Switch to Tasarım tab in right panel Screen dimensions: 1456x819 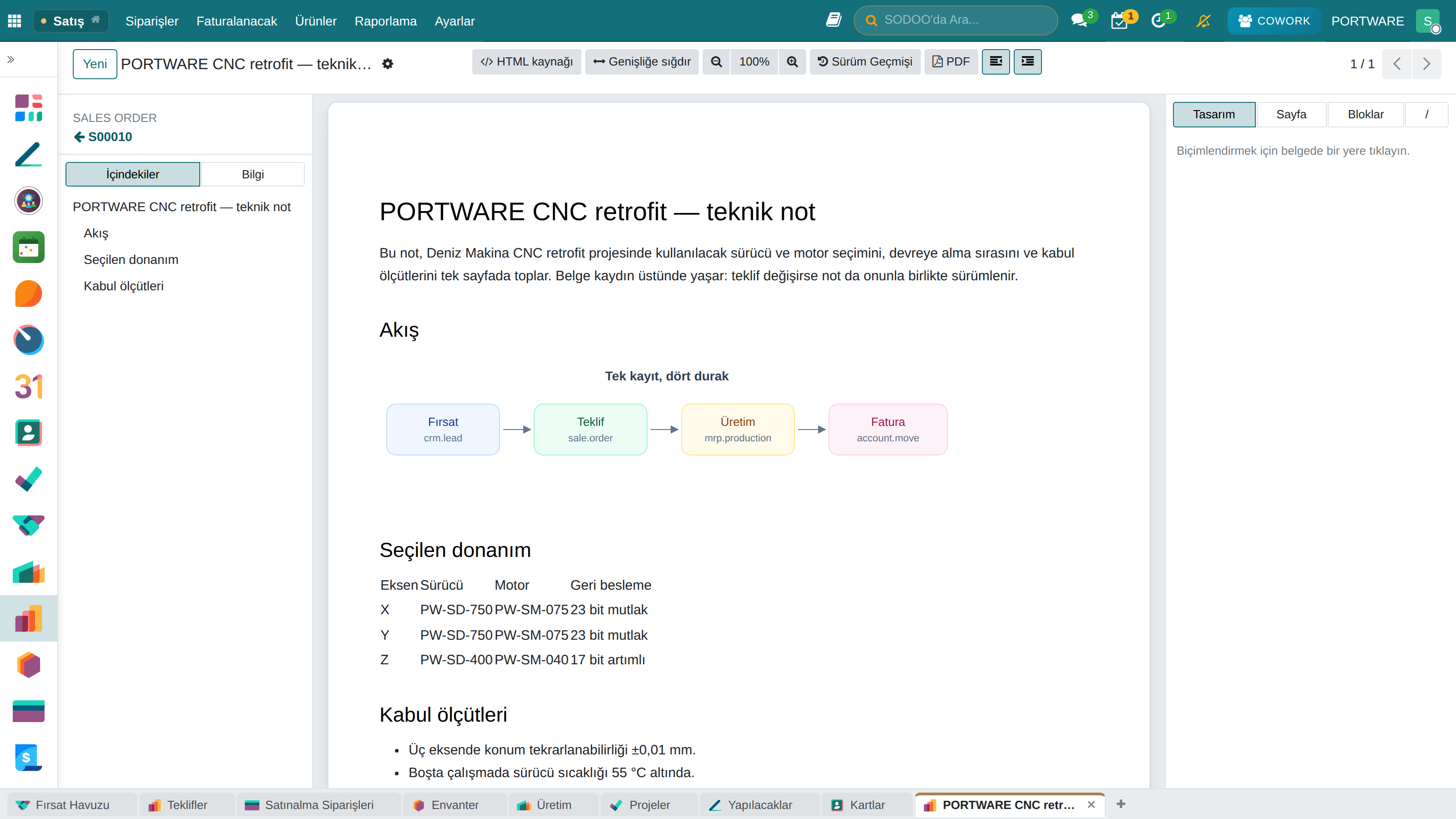[1214, 114]
